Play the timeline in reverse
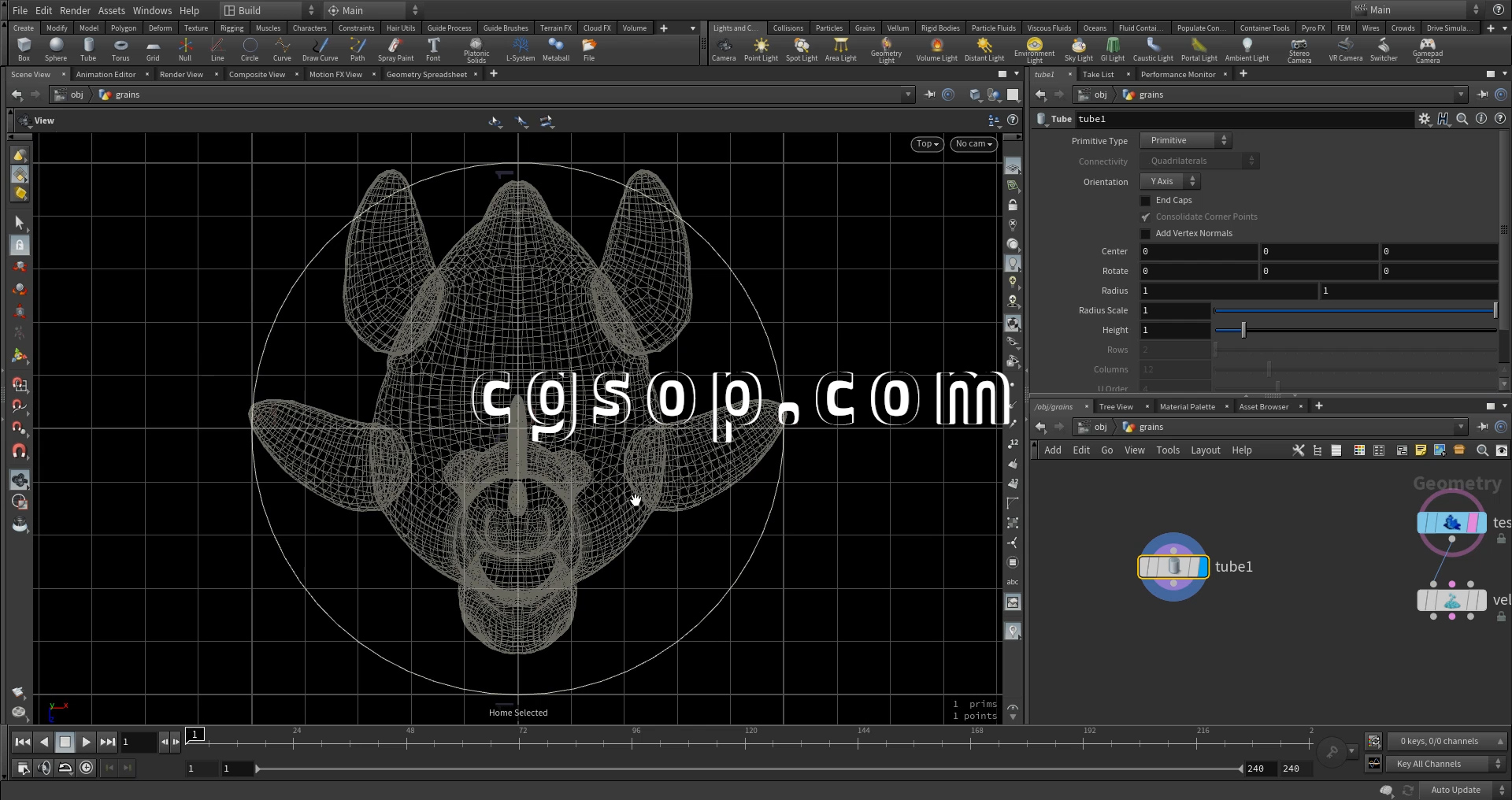The width and height of the screenshot is (1512, 800). pyautogui.click(x=44, y=742)
